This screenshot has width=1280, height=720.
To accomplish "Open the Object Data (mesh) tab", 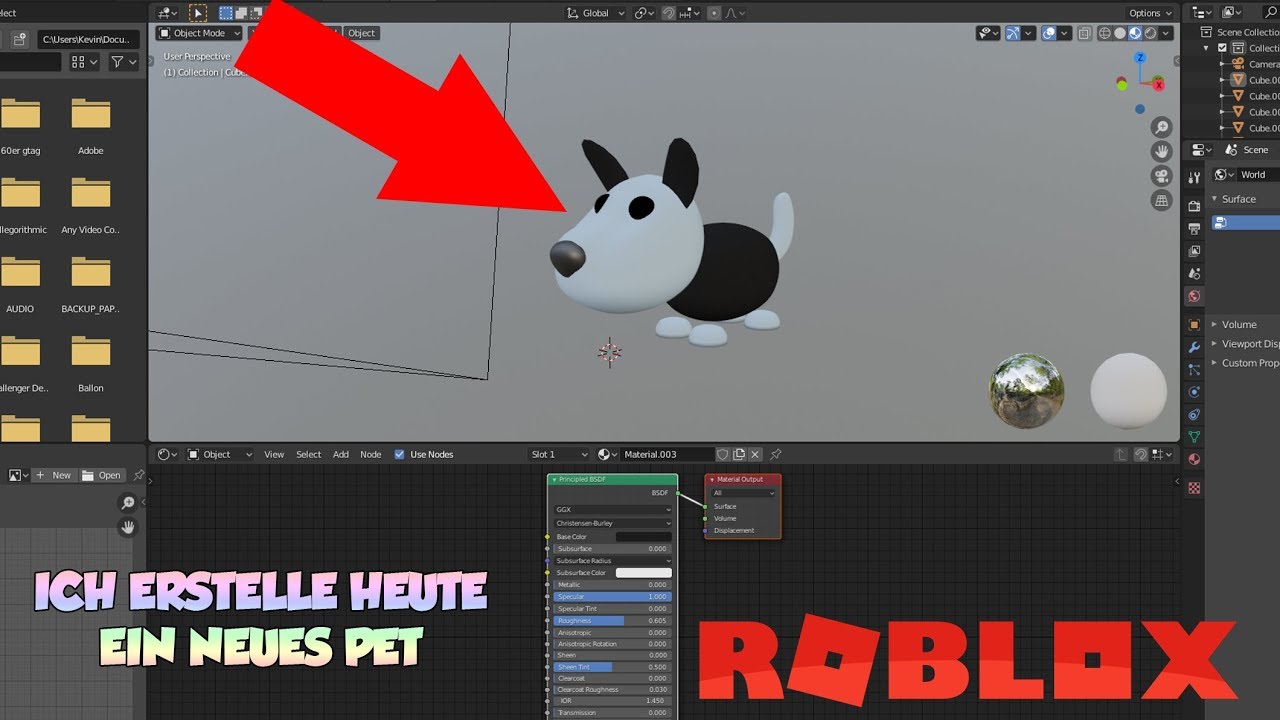I will click(1194, 437).
